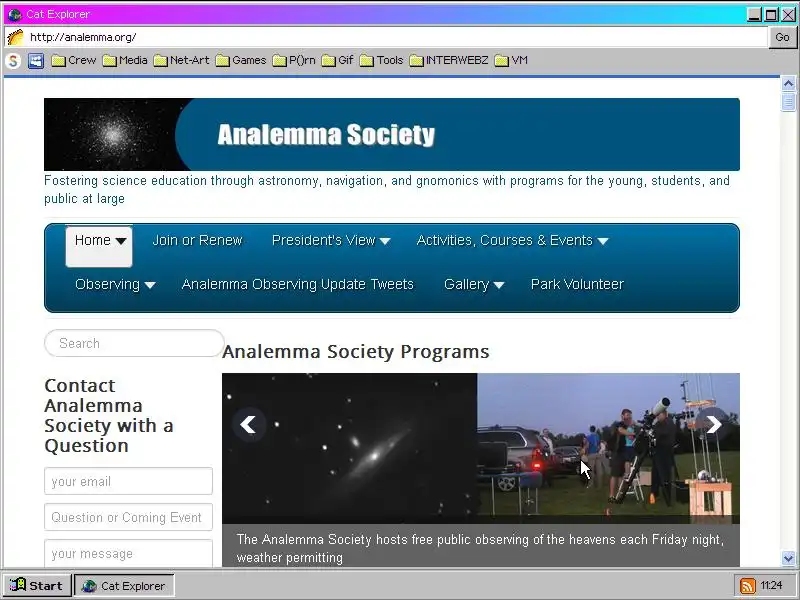Click the scrollbar down arrow

(788, 558)
